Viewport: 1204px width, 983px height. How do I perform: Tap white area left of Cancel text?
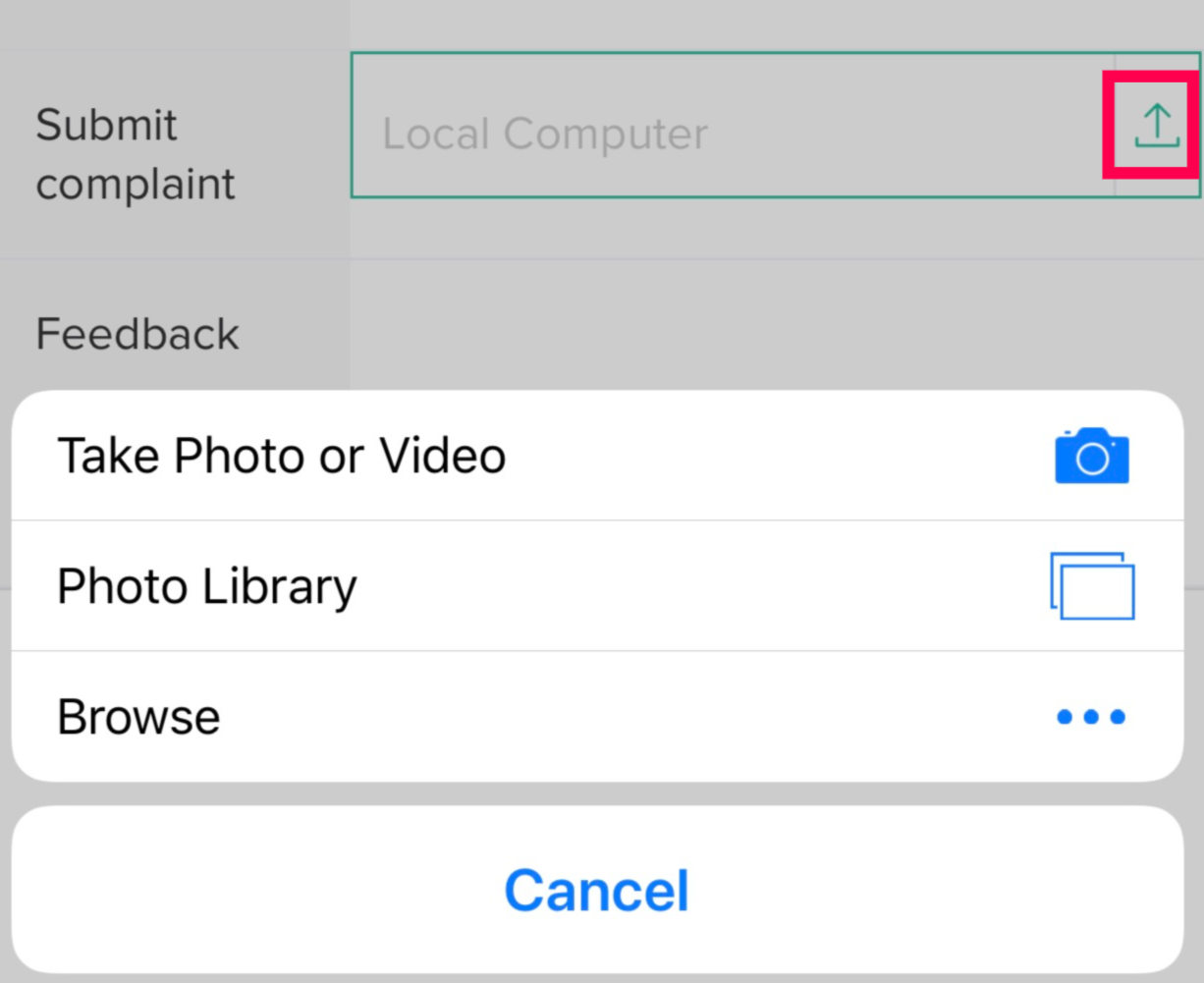coord(246,890)
